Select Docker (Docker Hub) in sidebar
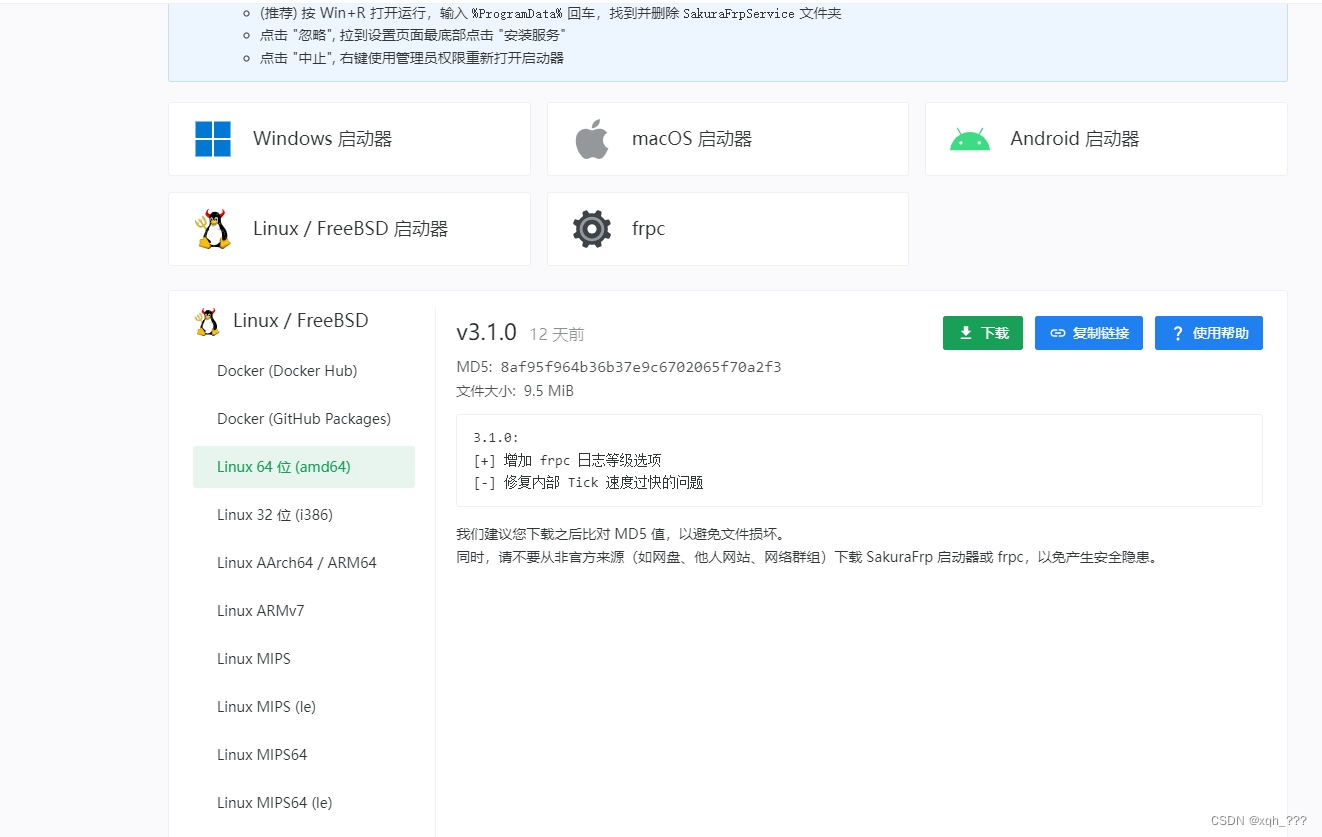Screen dimensions: 1322x837 (x=288, y=370)
